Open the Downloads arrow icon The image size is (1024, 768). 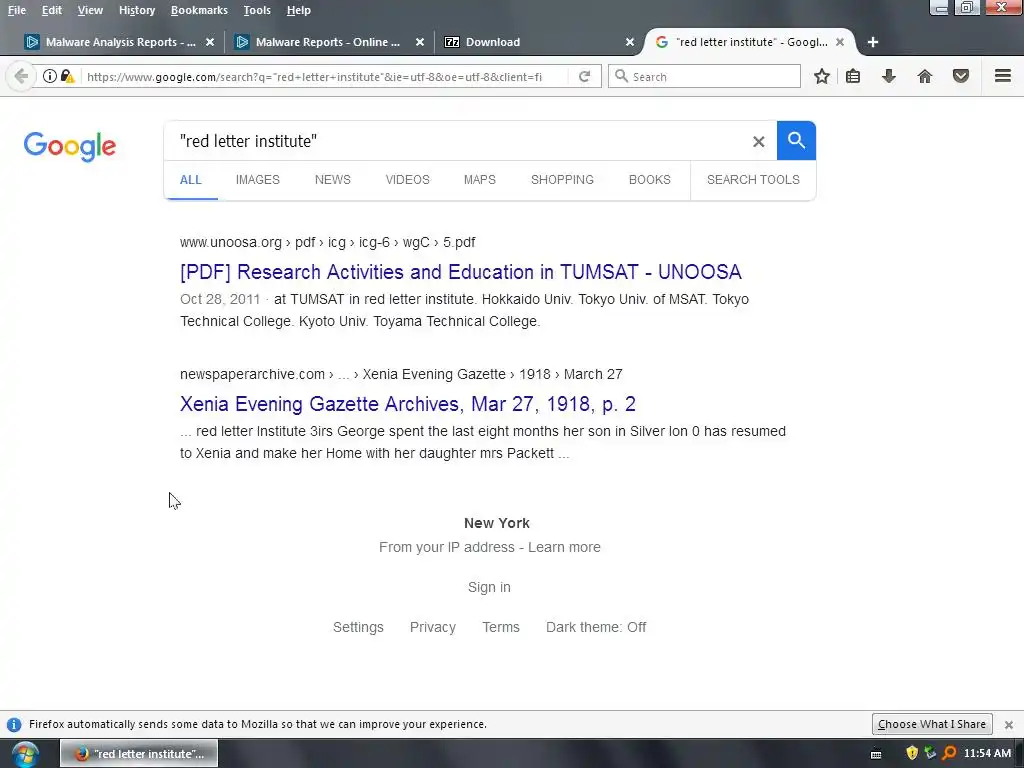[889, 76]
